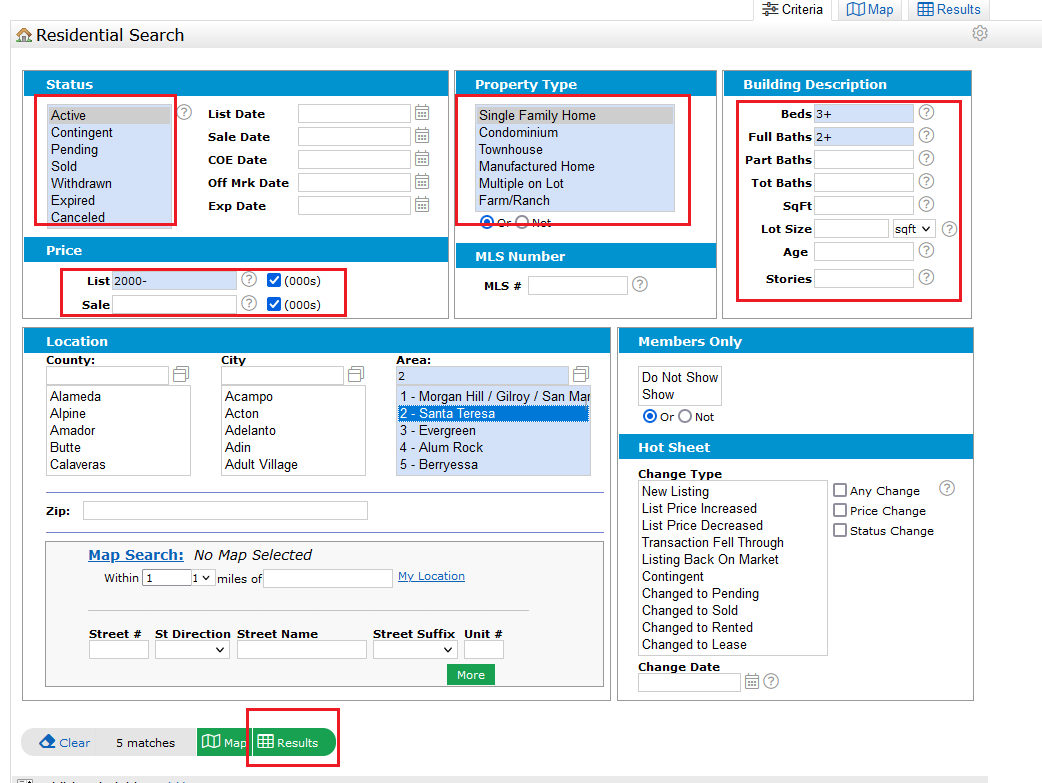Open the Change Date calendar icon
The width and height of the screenshot is (1042, 783).
pos(752,681)
